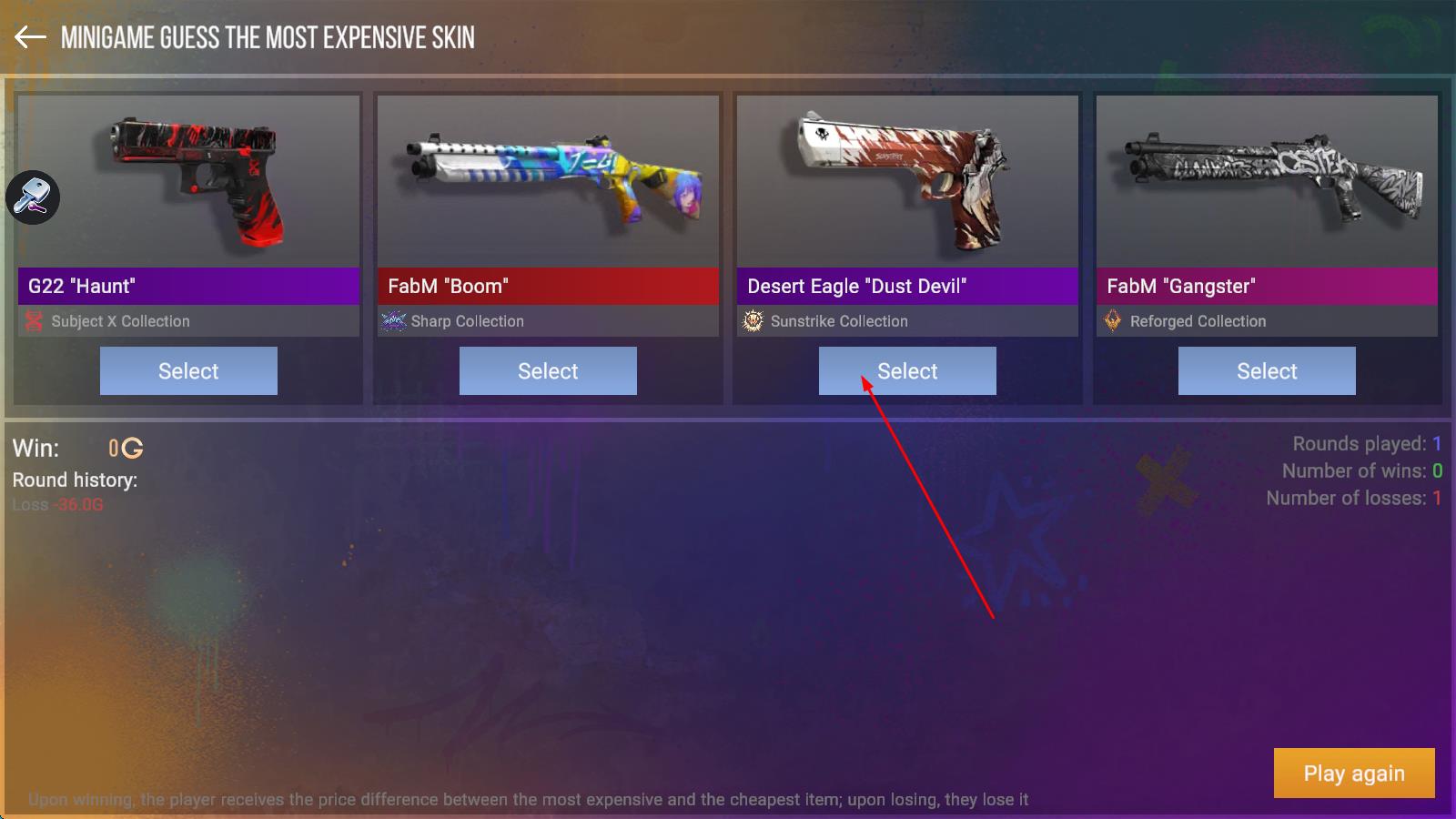Open the floating key tool icon
This screenshot has height=819, width=1456.
pos(33,197)
